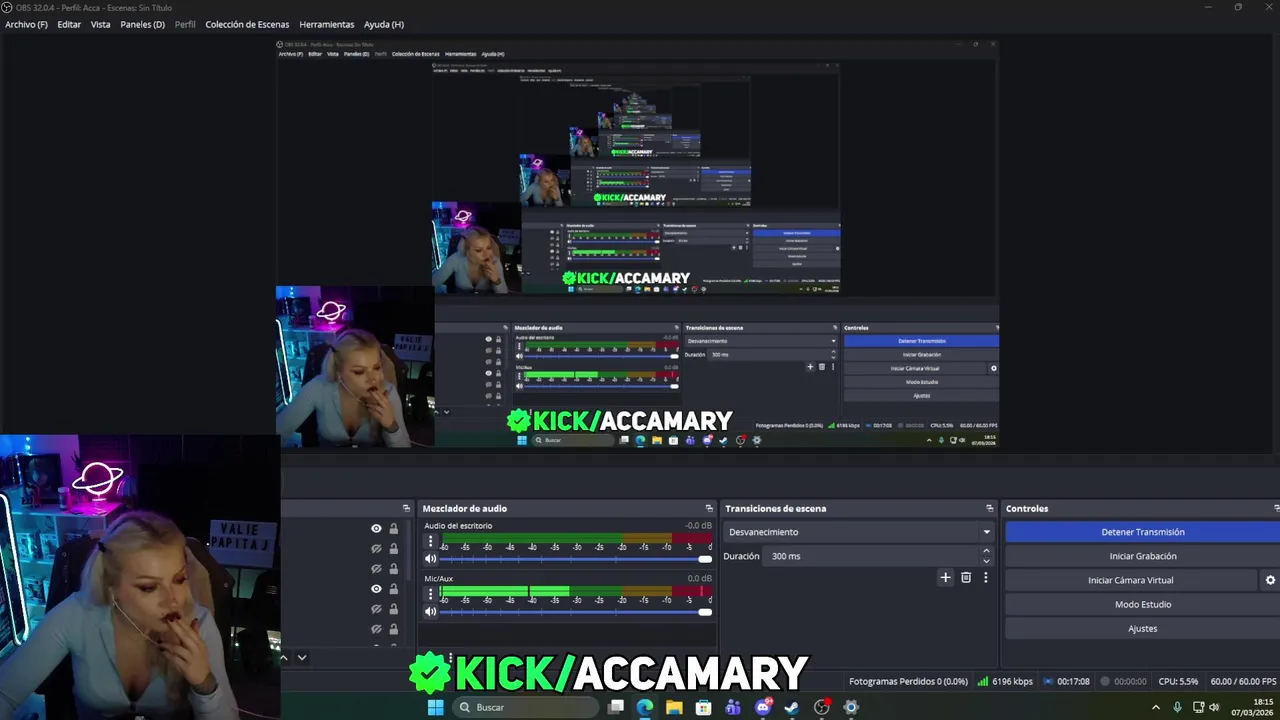Open Discord from taskbar
Image resolution: width=1280 pixels, height=720 pixels.
(x=764, y=707)
